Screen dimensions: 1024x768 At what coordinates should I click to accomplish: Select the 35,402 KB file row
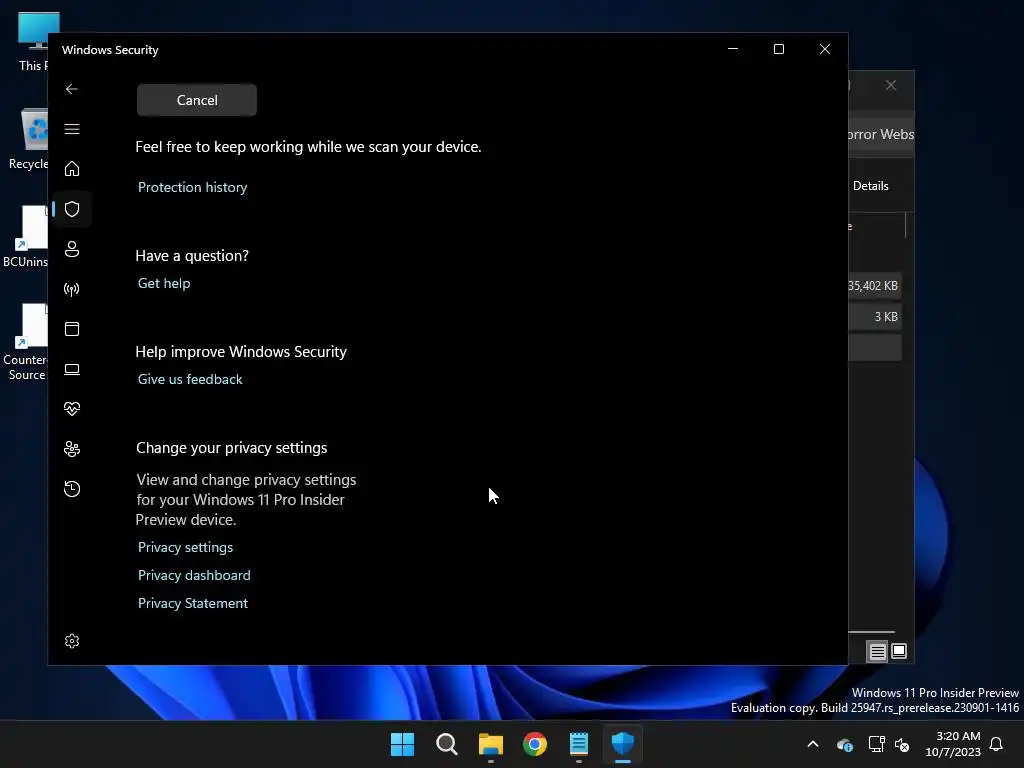click(x=875, y=285)
